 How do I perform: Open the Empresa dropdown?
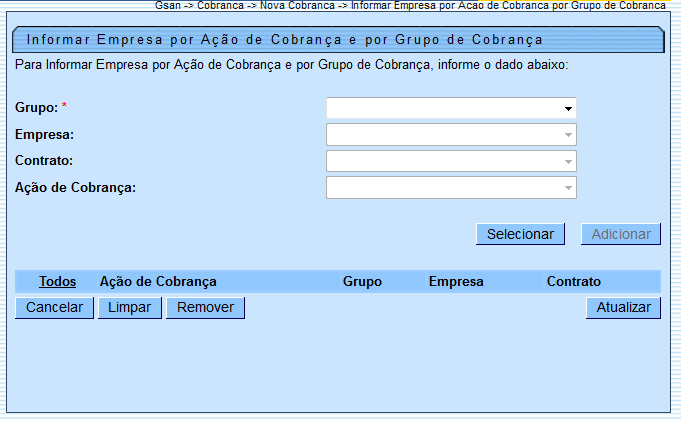pyautogui.click(x=451, y=134)
